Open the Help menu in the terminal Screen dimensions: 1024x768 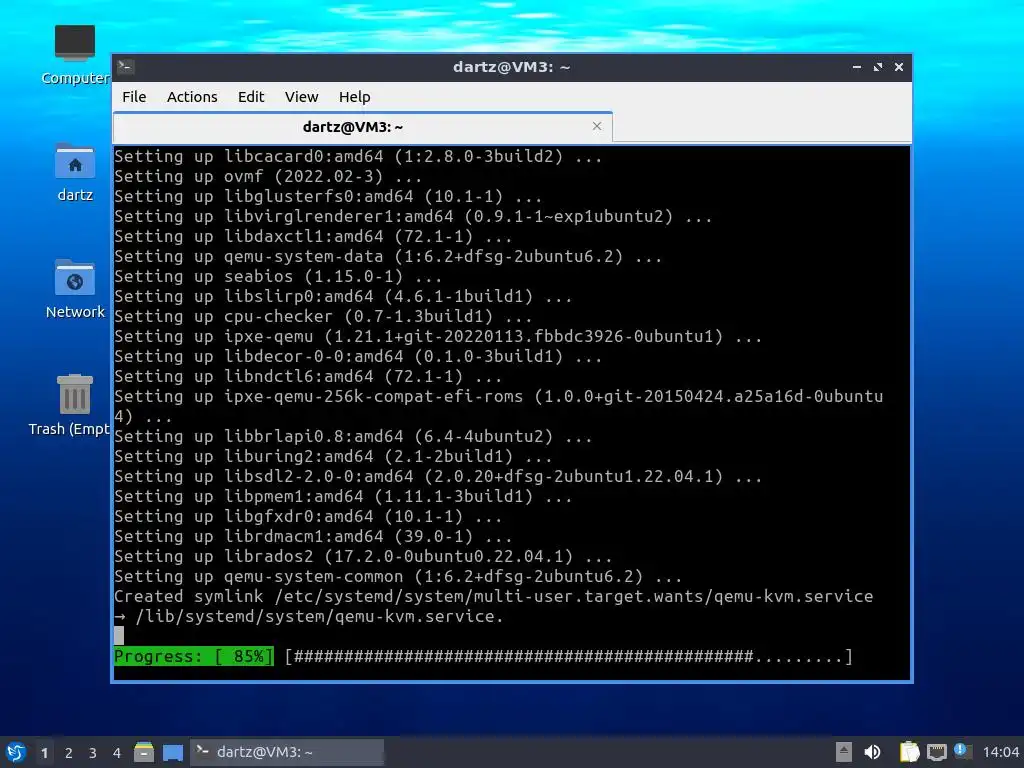pos(355,97)
